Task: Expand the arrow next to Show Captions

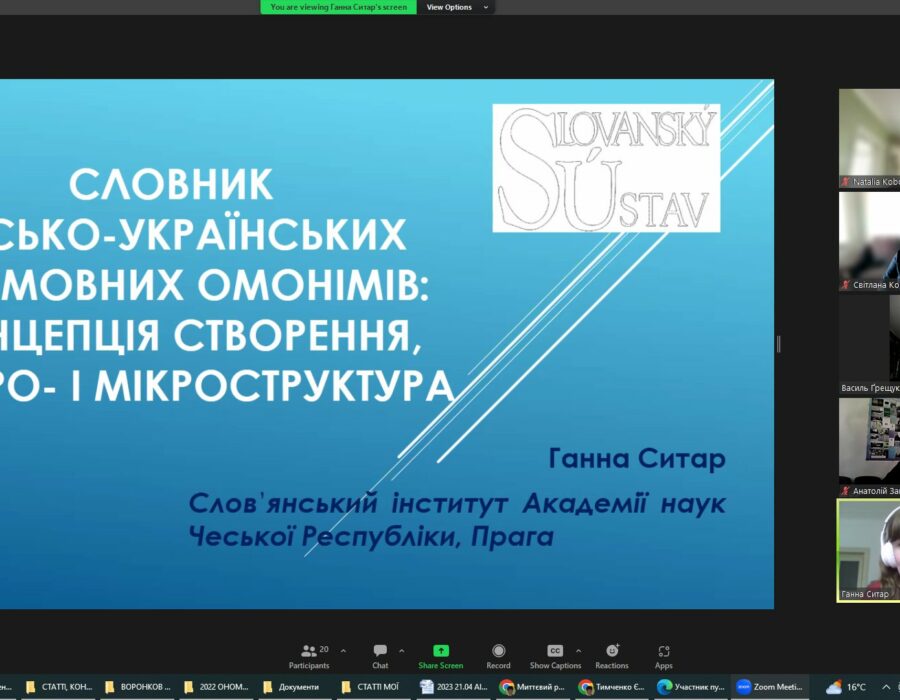Action: [x=578, y=650]
